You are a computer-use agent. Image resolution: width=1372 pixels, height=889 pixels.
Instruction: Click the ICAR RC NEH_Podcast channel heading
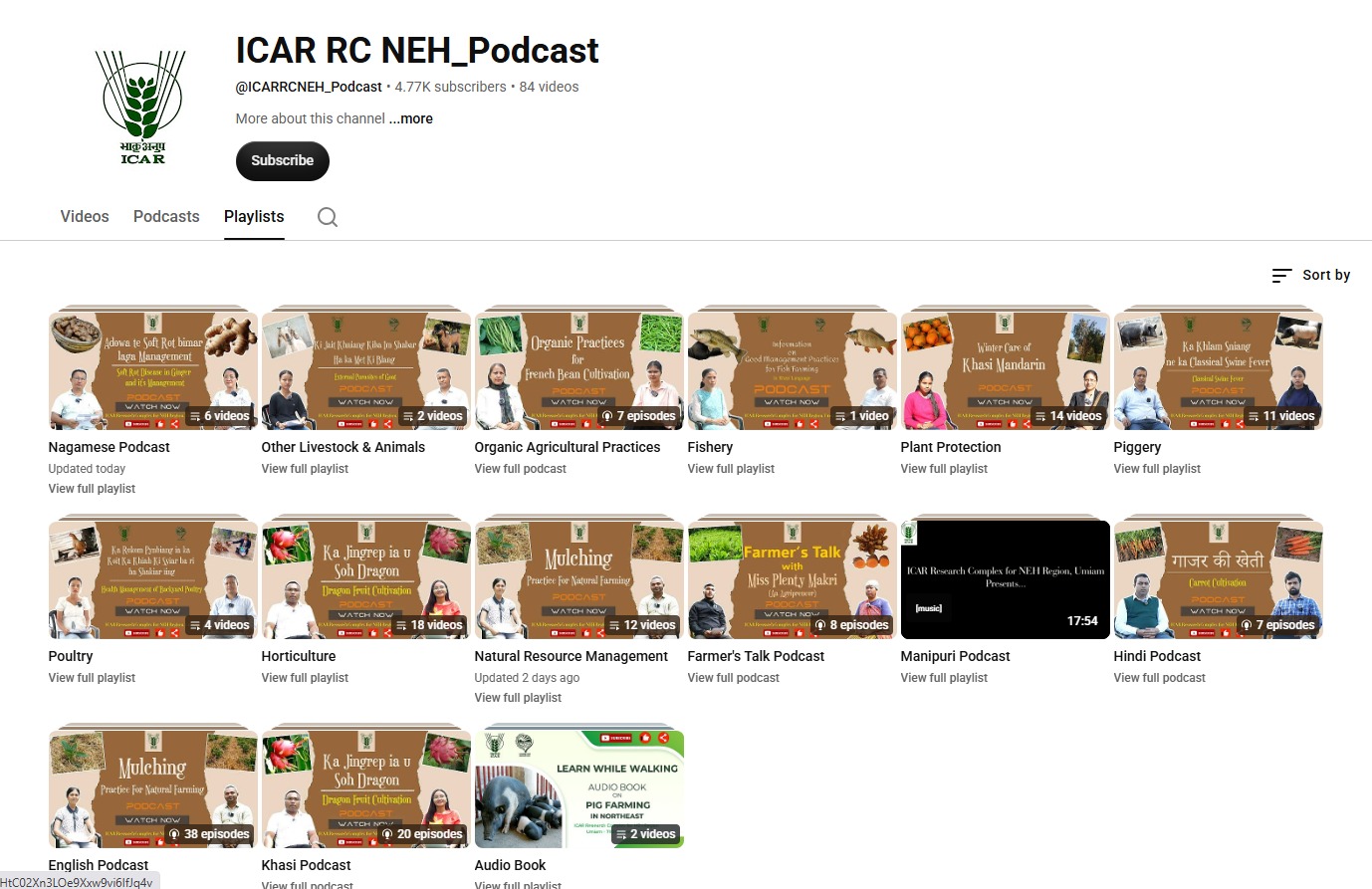417,51
